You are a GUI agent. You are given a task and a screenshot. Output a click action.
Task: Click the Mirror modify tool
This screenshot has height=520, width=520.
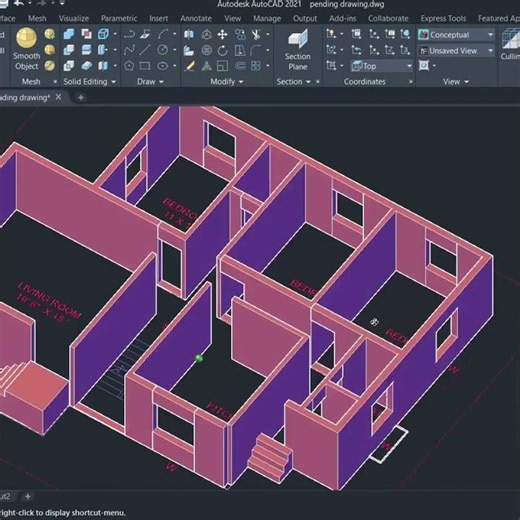[x=189, y=34]
